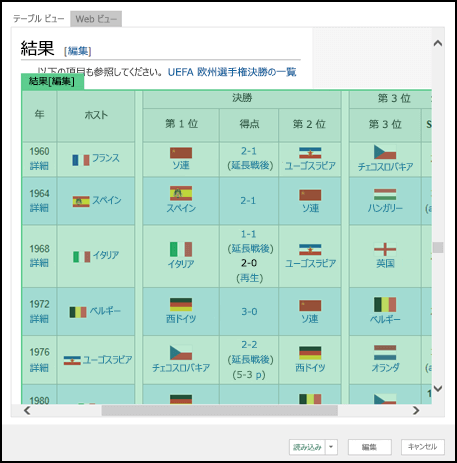Click the 得点 column header
457x463 pixels.
249,124
